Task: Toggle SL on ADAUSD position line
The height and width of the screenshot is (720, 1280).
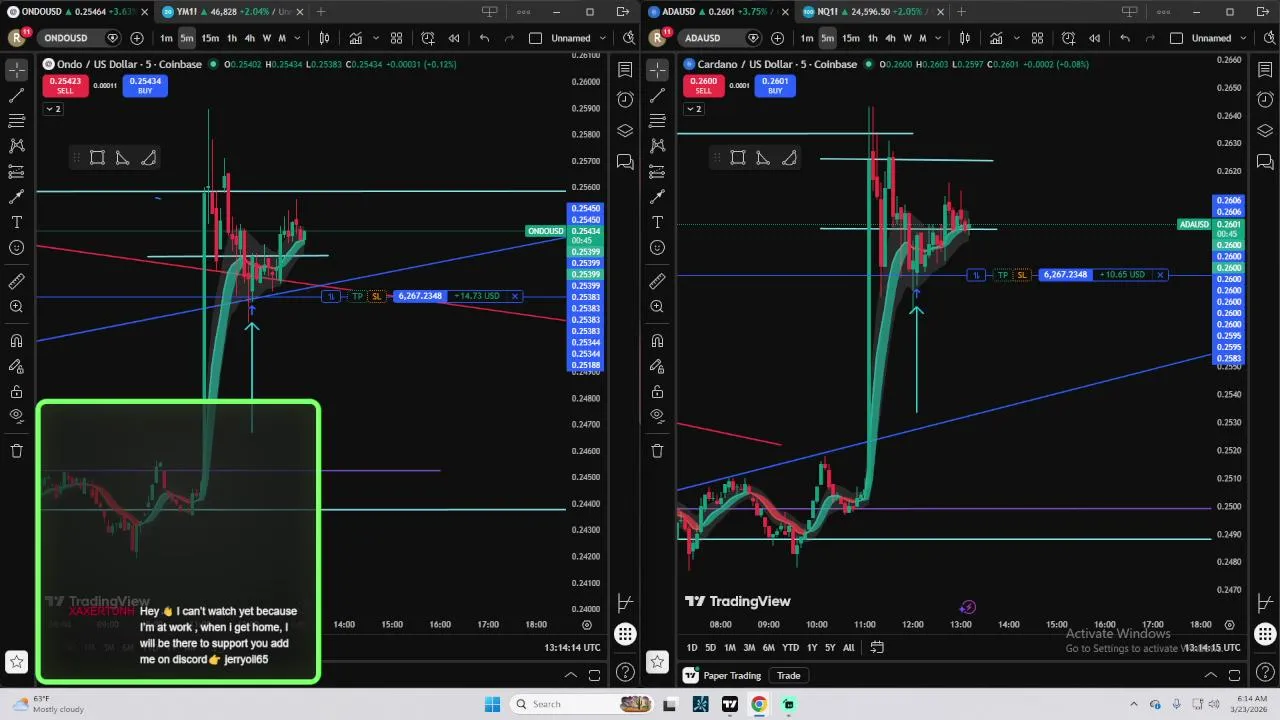Action: coord(1021,275)
